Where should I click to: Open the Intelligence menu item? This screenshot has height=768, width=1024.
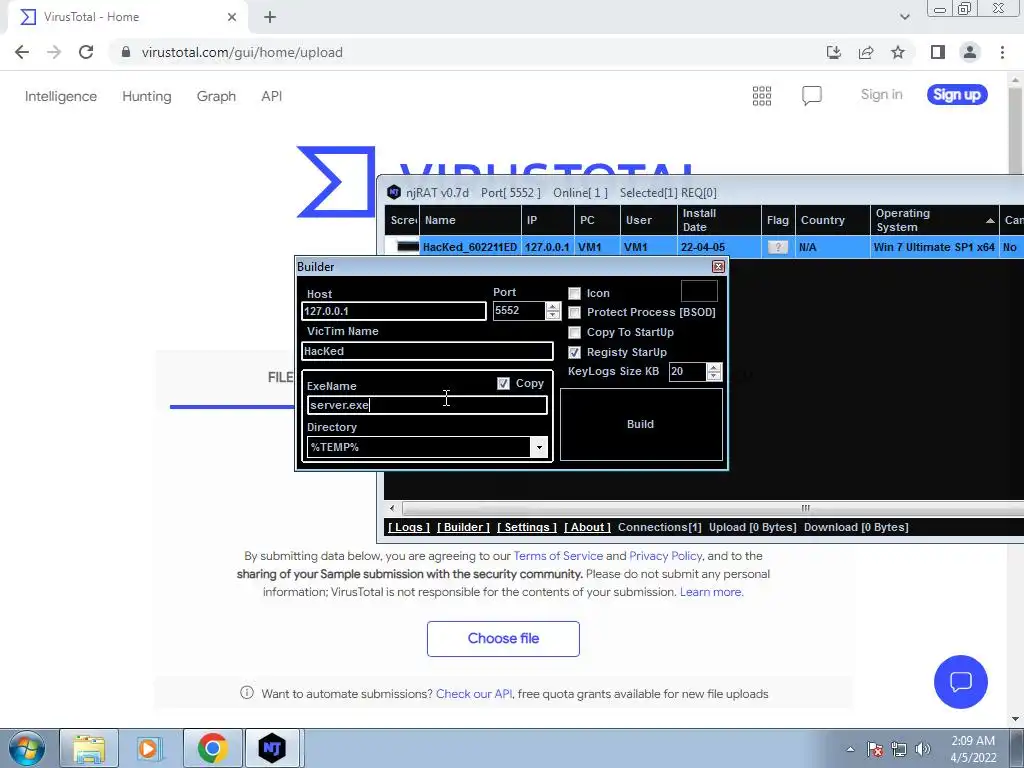pos(61,96)
